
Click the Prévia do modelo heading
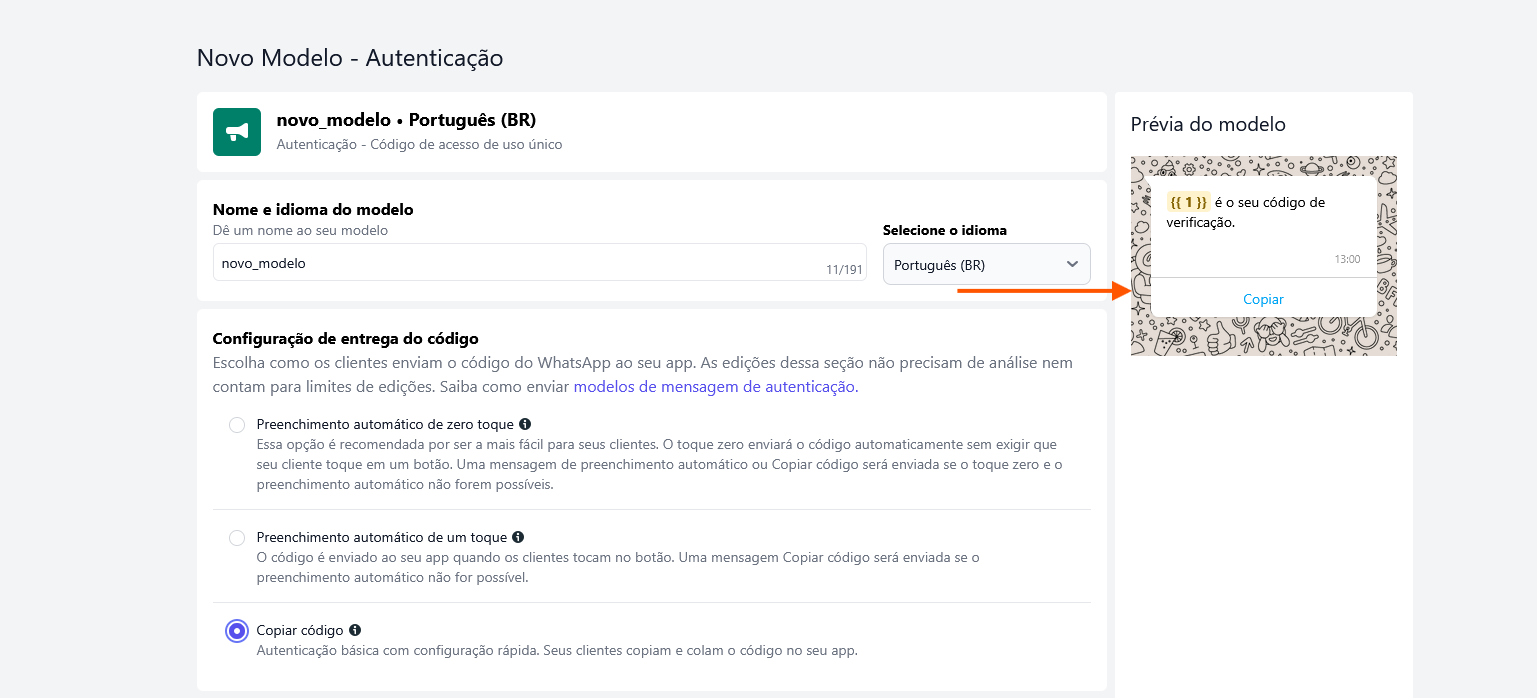coord(1208,125)
